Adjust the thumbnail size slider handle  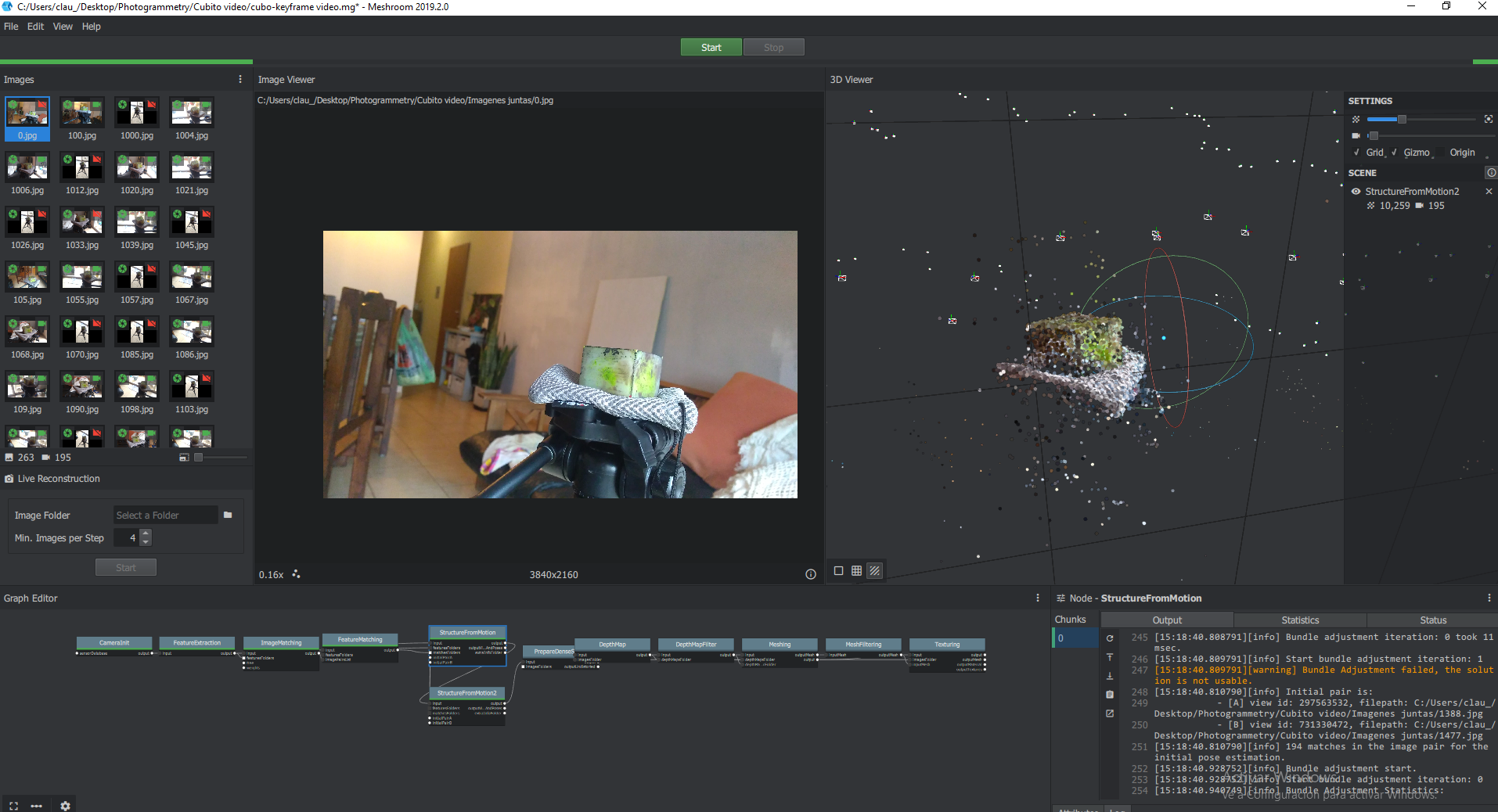pos(198,458)
